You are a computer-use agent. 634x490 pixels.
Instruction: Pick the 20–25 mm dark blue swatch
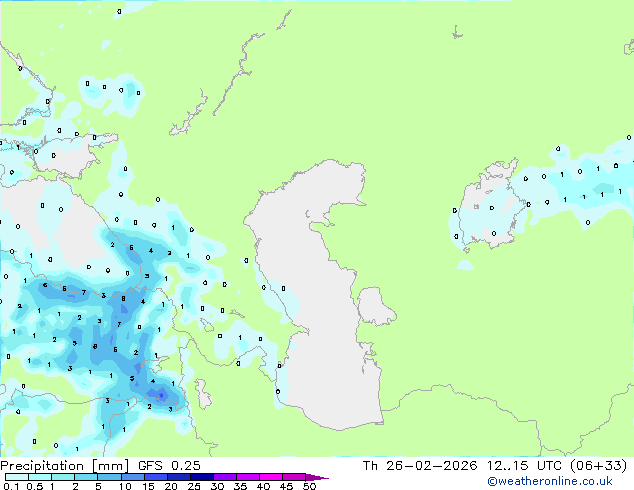pos(178,477)
